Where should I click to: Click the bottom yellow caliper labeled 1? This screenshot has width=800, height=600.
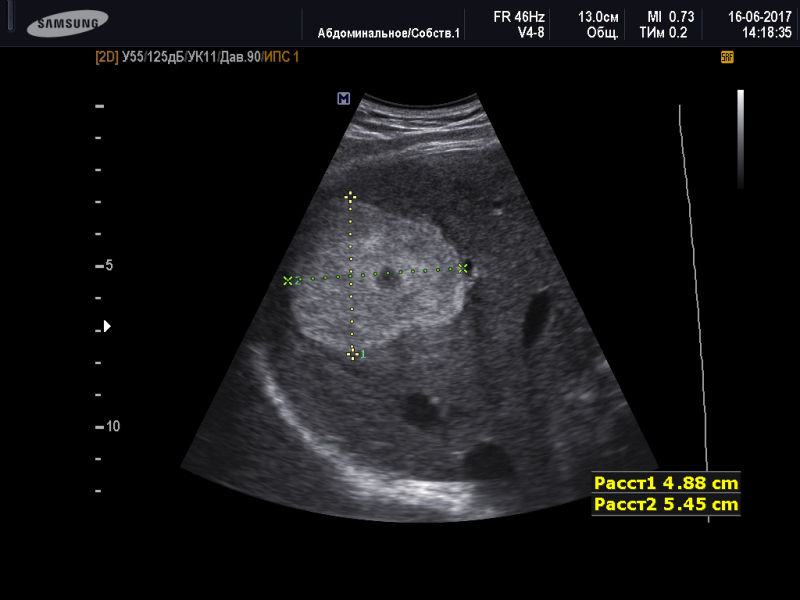(352, 354)
